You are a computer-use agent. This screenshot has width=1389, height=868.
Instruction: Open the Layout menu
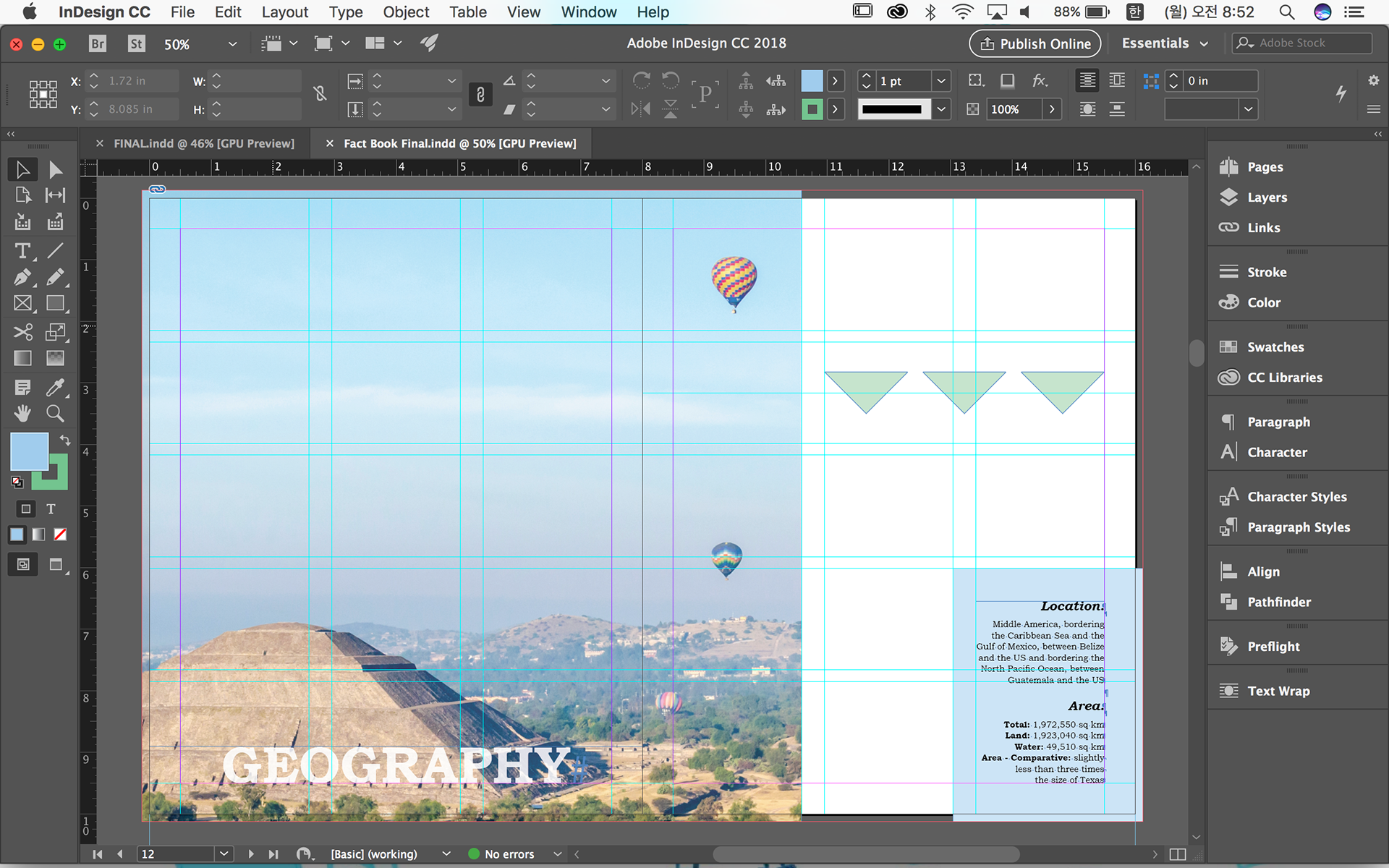click(x=285, y=12)
